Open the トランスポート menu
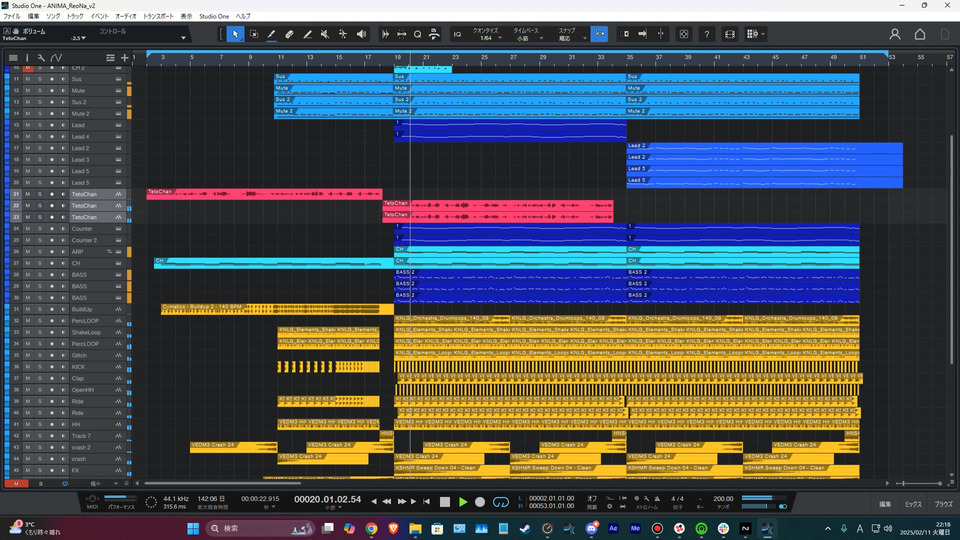The height and width of the screenshot is (540, 960). coord(157,17)
